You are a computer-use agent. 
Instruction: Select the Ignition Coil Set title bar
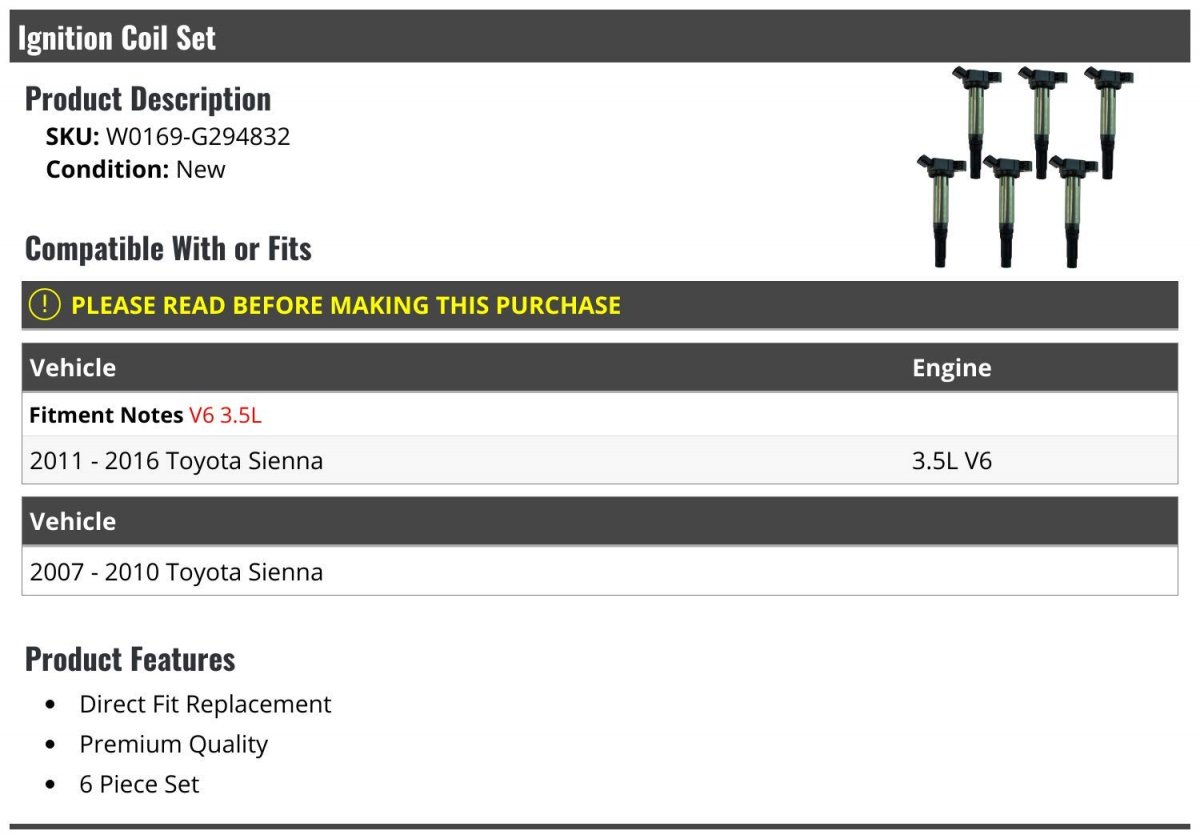[600, 37]
